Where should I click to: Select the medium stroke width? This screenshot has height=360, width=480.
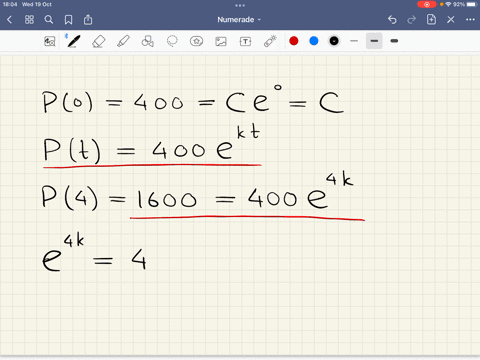click(x=374, y=41)
